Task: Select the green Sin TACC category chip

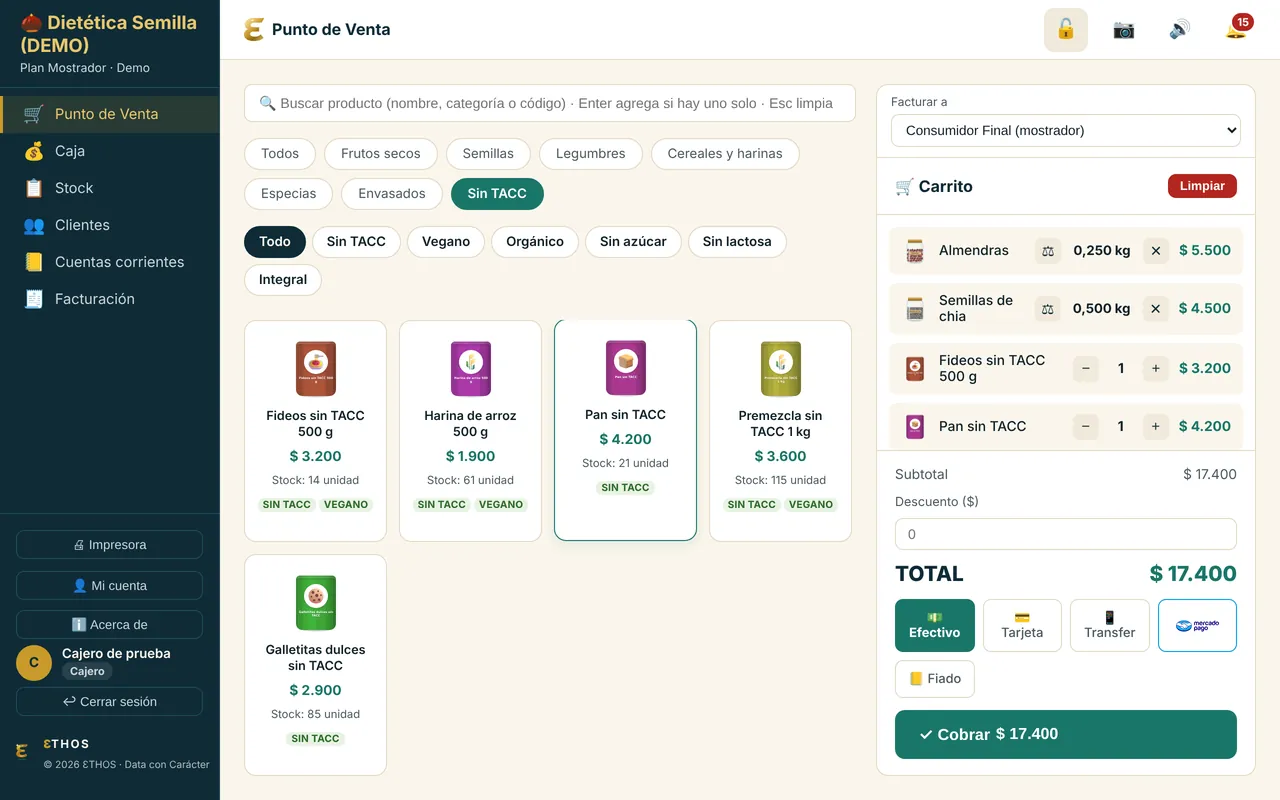Action: 497,194
